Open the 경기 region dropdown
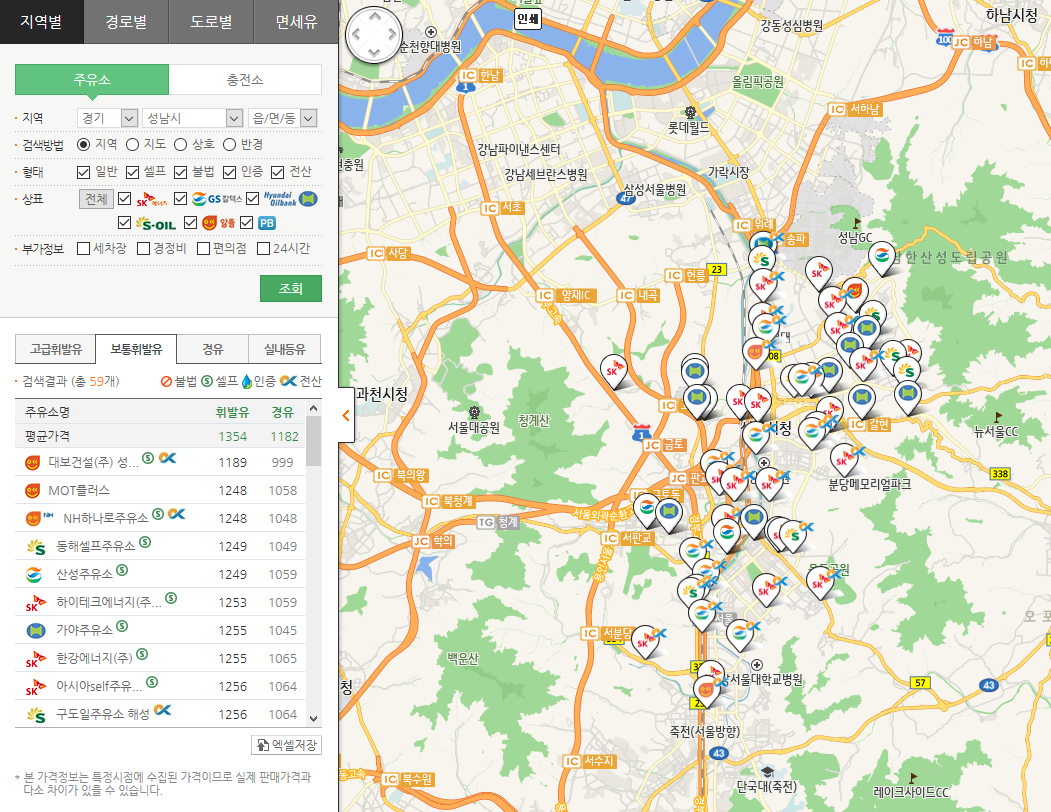The image size is (1051, 812). (x=108, y=118)
